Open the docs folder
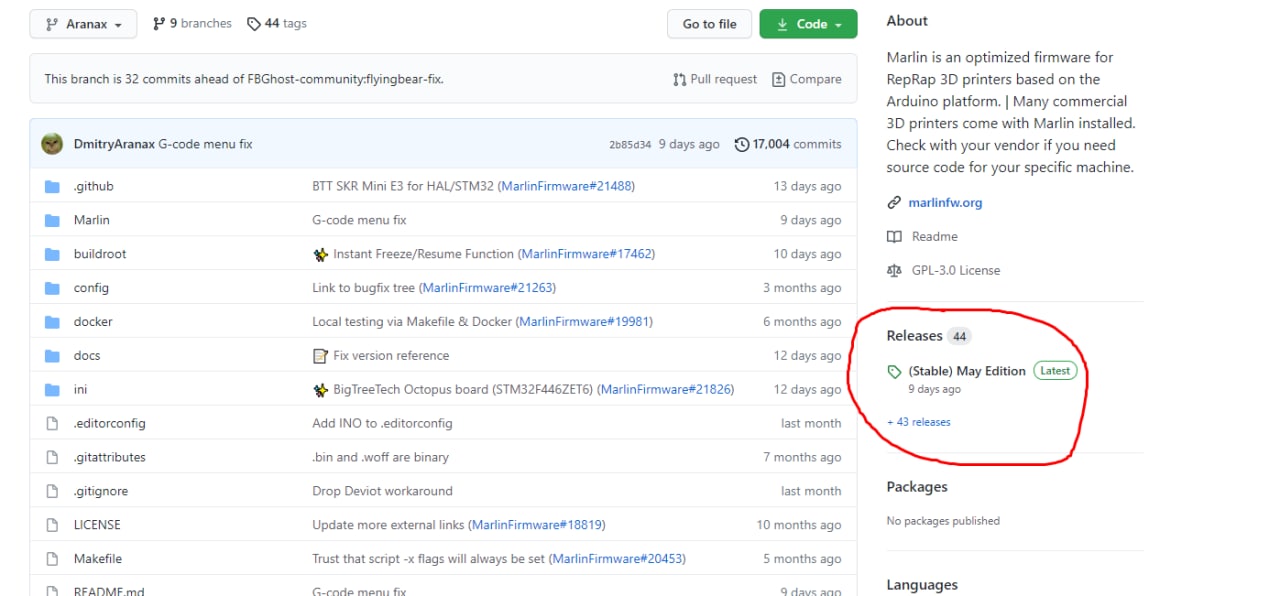 (x=87, y=356)
